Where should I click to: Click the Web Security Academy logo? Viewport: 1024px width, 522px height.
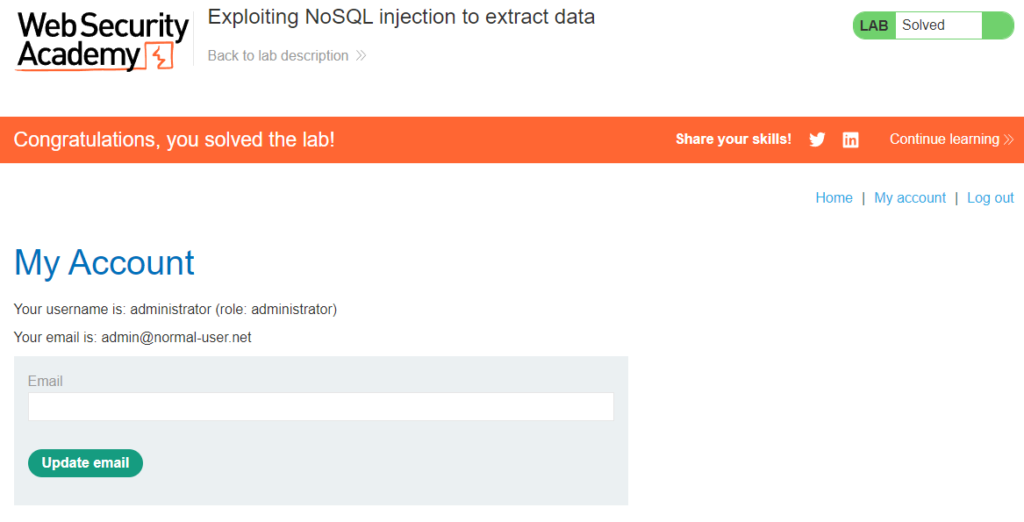pos(103,41)
